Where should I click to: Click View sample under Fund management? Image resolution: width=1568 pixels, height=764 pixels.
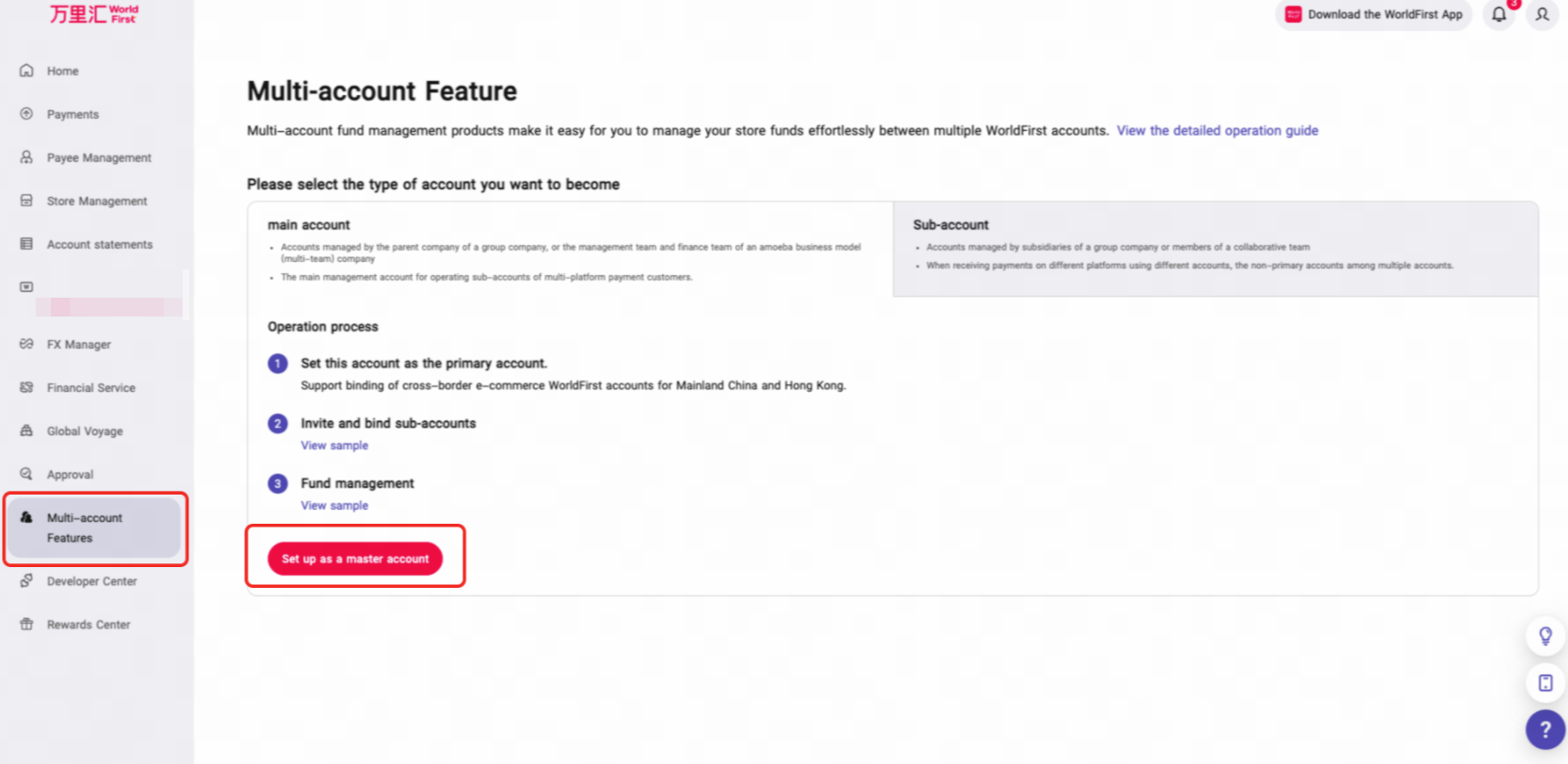pyautogui.click(x=334, y=506)
